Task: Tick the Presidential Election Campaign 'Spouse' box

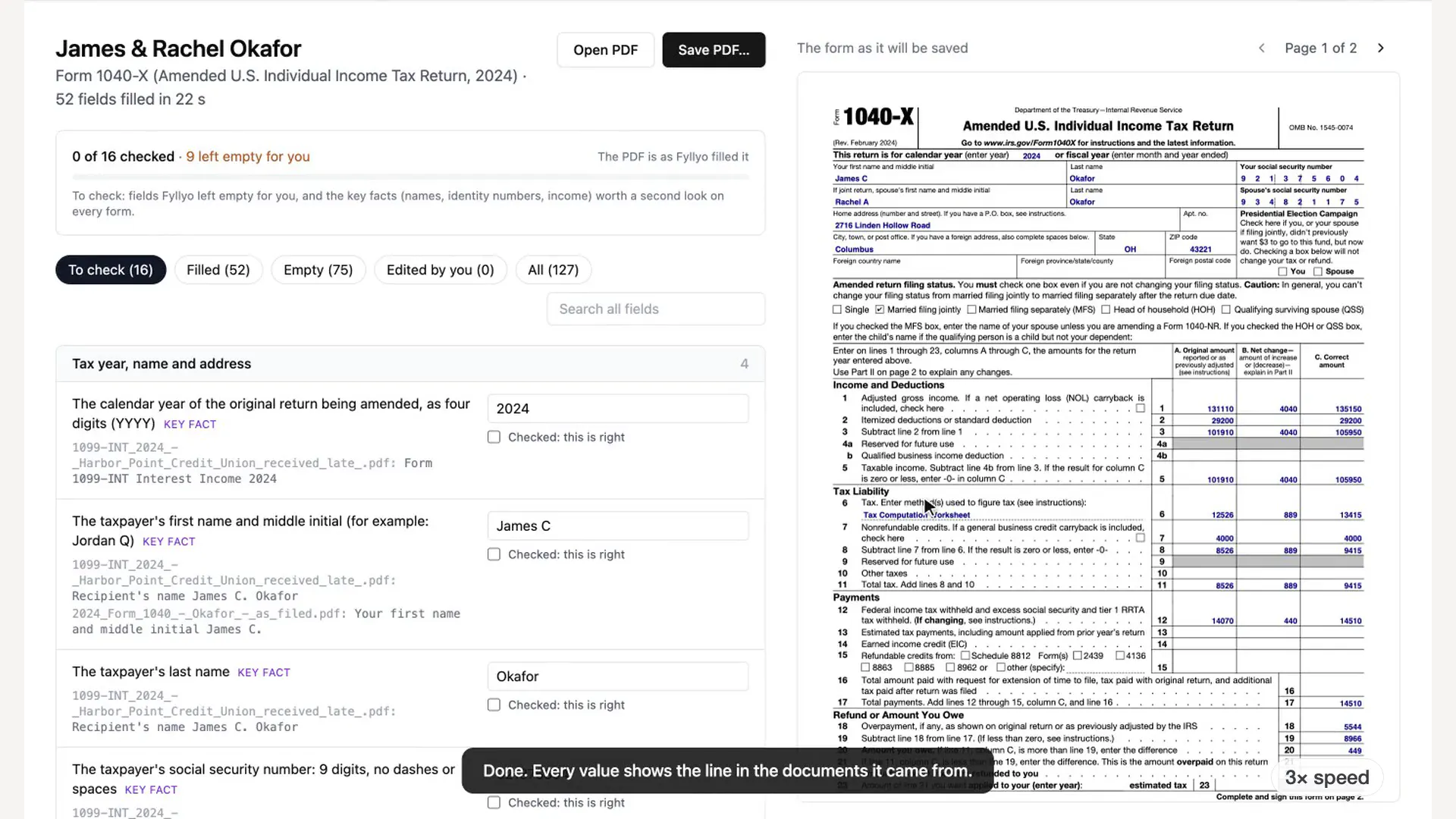Action: pos(1318,271)
